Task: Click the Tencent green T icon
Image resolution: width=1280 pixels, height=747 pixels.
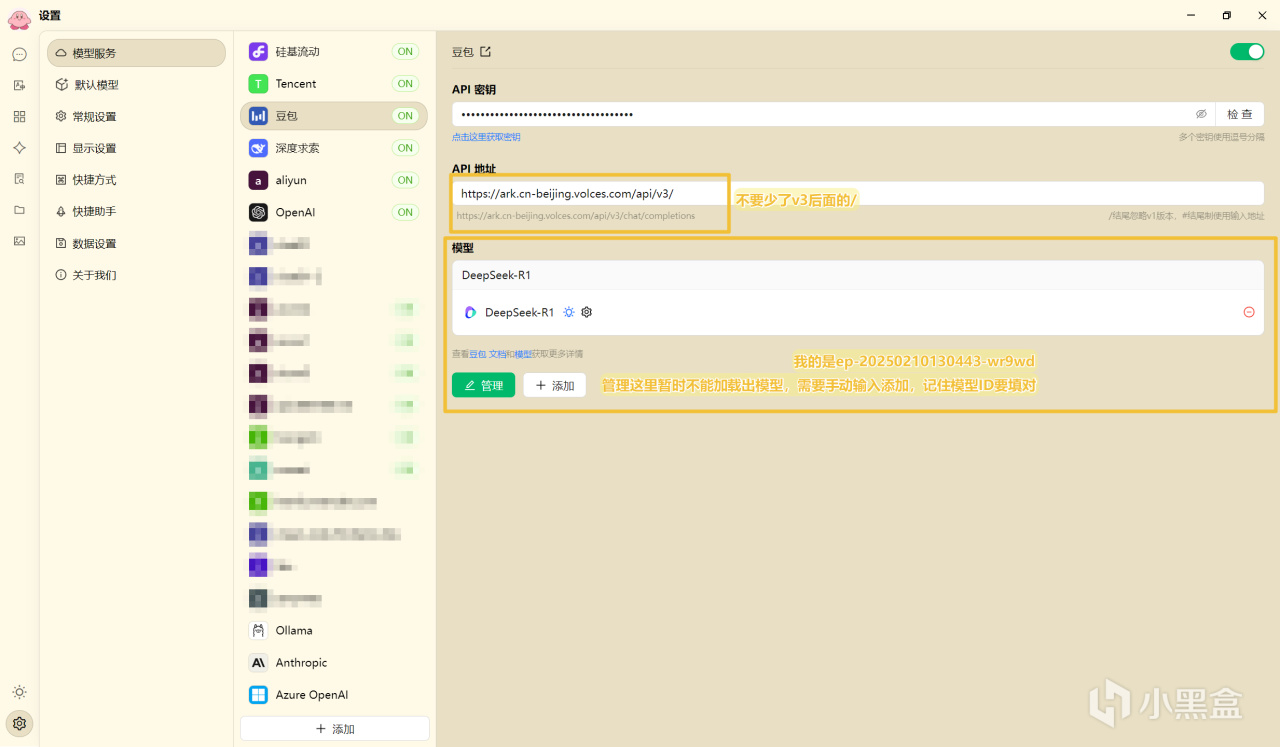Action: tap(258, 84)
